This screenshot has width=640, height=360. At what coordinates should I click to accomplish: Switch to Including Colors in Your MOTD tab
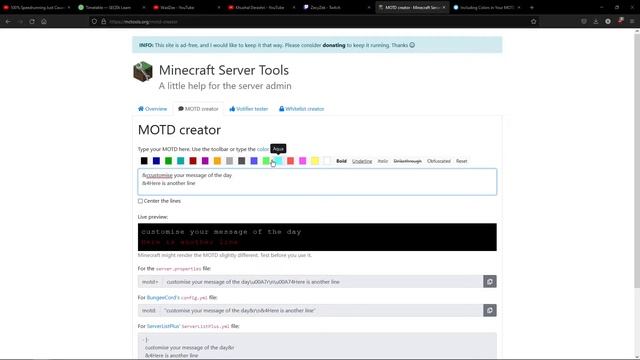point(486,7)
